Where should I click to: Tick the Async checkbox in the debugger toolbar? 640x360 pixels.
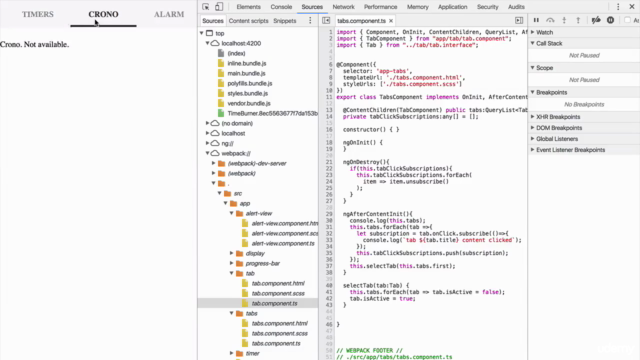(x=627, y=20)
